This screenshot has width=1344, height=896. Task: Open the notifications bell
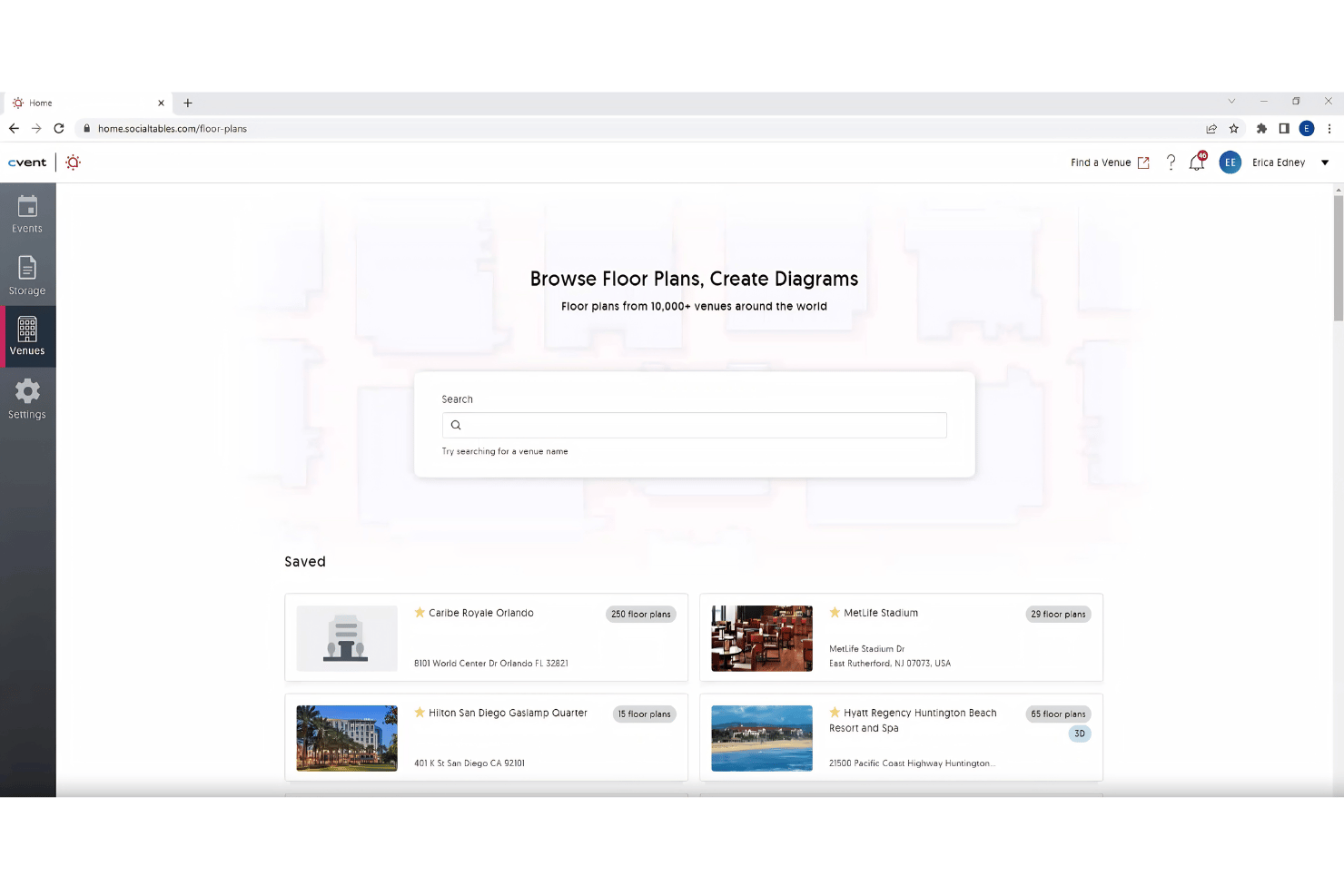pos(1197,162)
